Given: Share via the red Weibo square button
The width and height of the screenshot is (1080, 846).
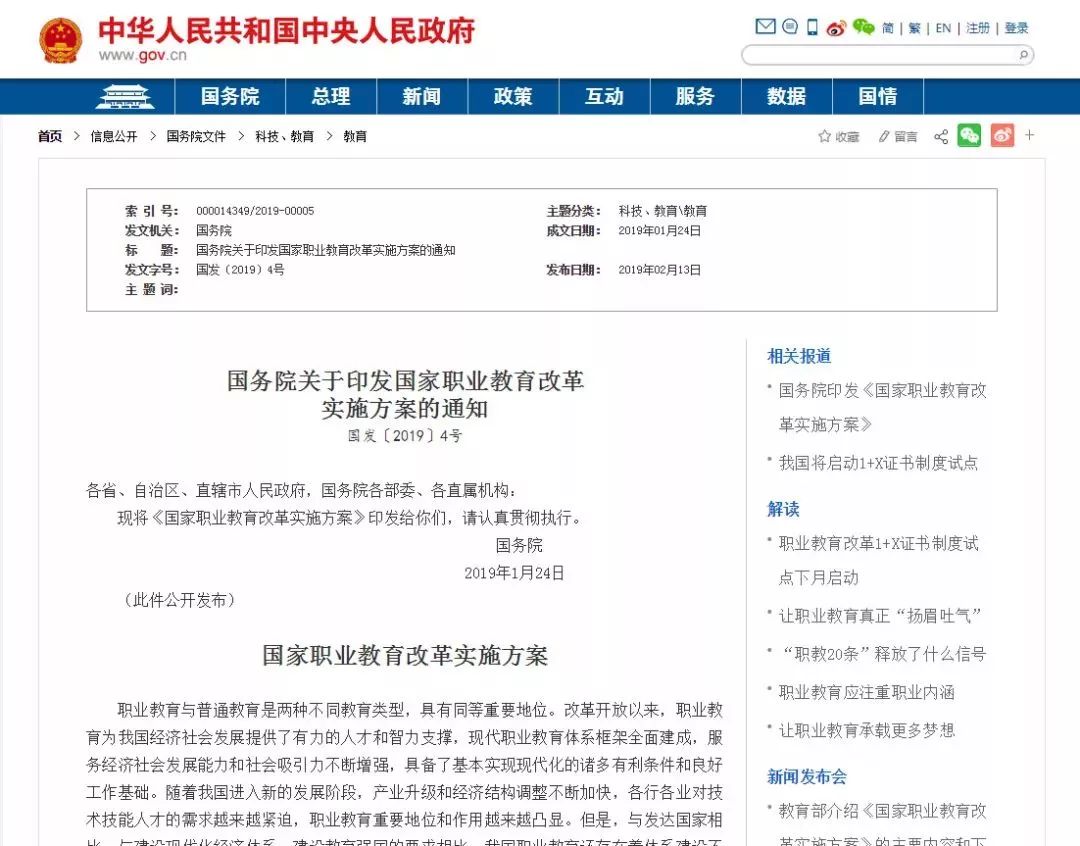Looking at the screenshot, I should (1002, 136).
